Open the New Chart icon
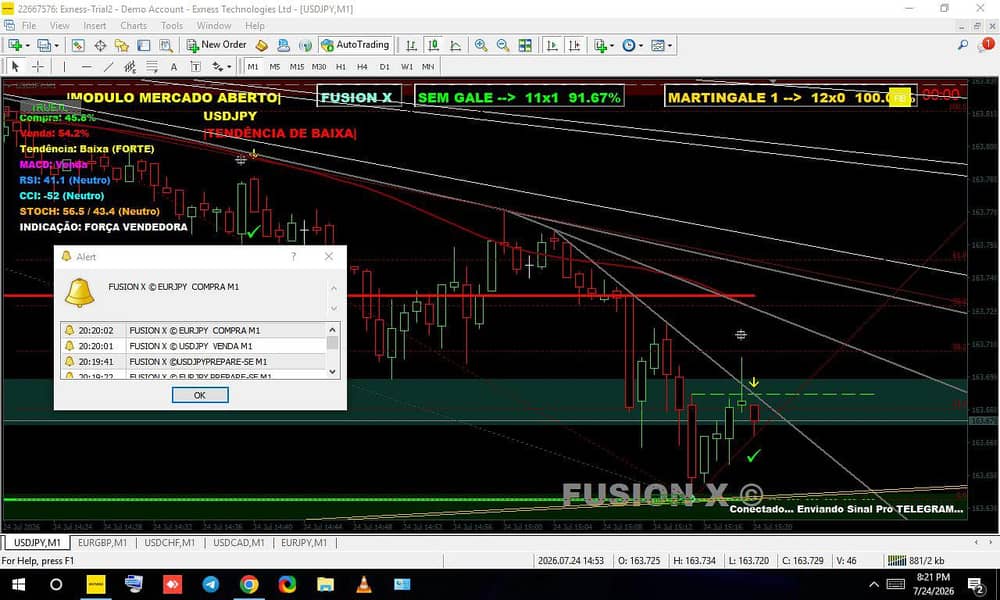The image size is (1000, 600). pyautogui.click(x=15, y=45)
